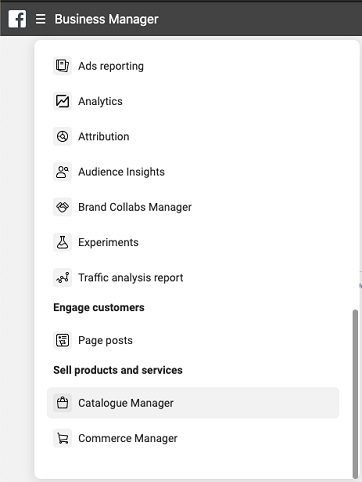Screen dimensions: 362x482
Task: Click the Traffic analysis report icon
Action: 62,277
